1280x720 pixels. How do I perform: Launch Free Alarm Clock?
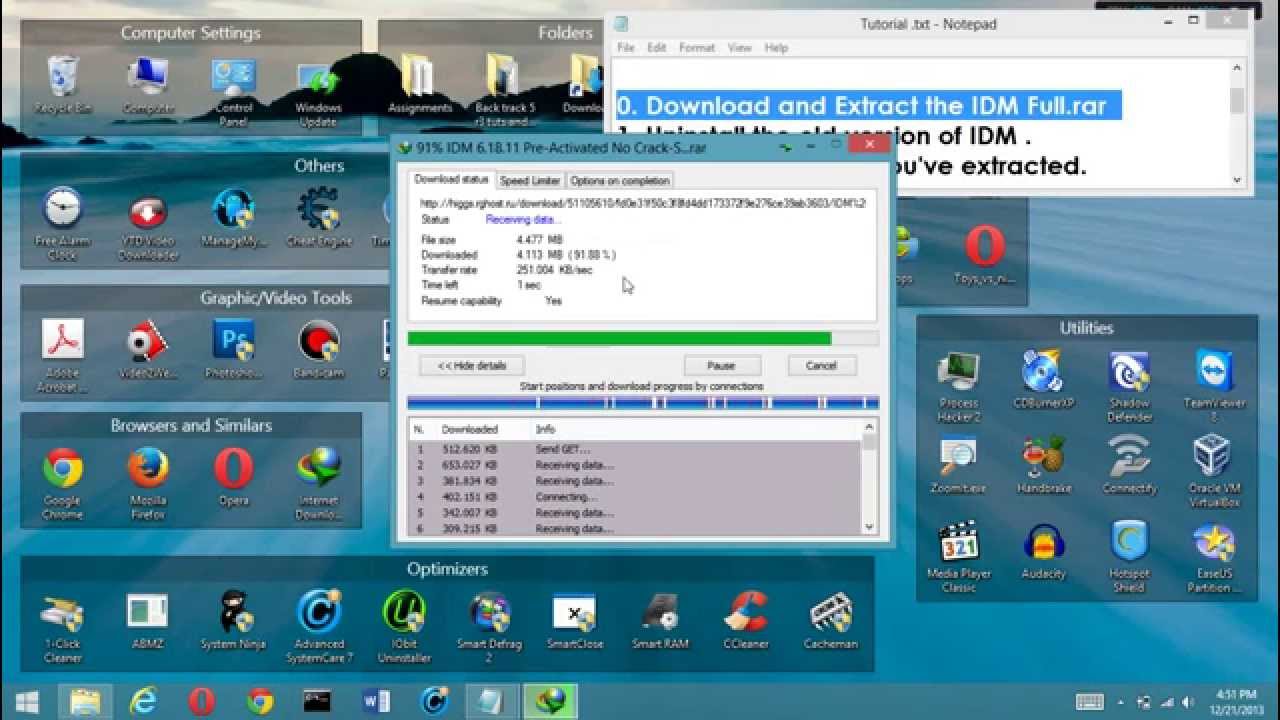[x=62, y=225]
